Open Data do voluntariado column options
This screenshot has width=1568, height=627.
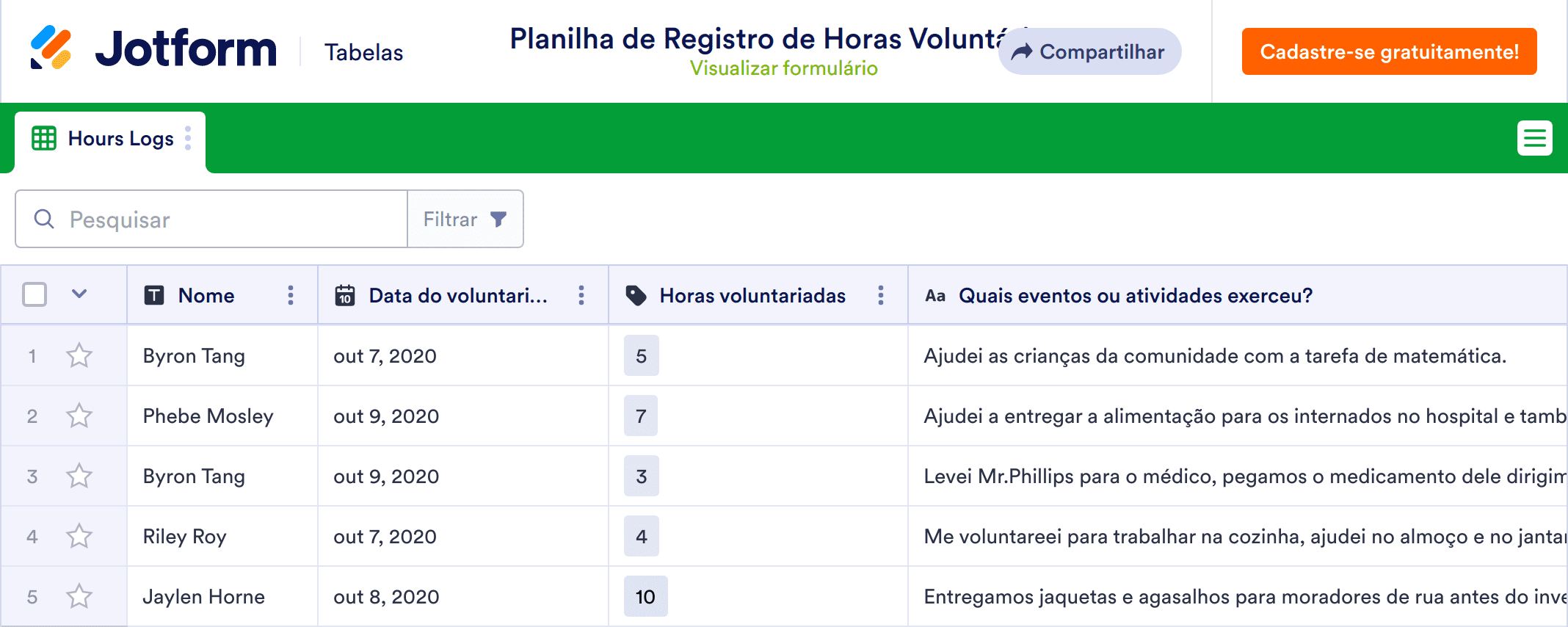point(581,295)
